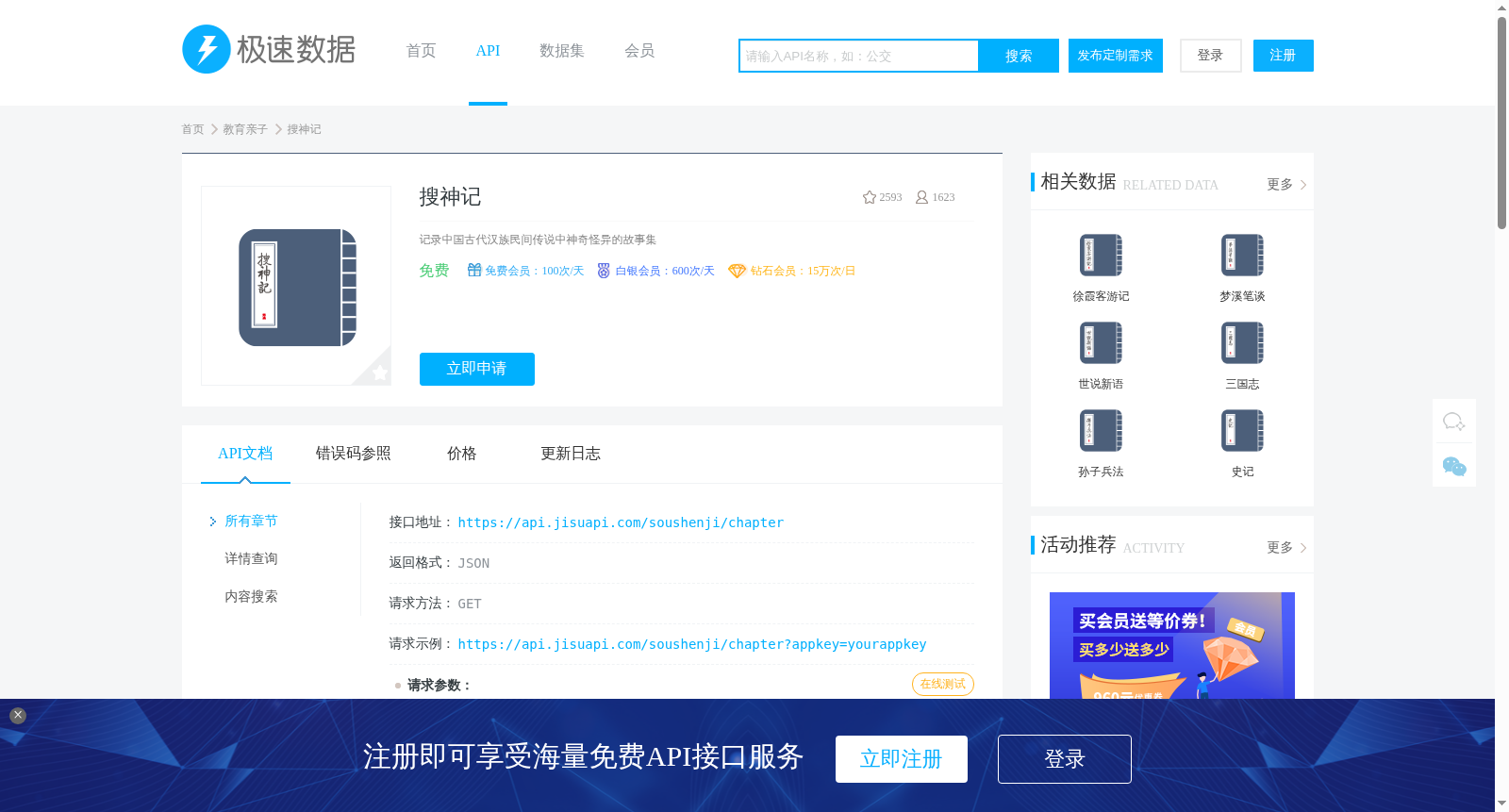
Task: Click the 搜索 button
Action: (x=1019, y=56)
